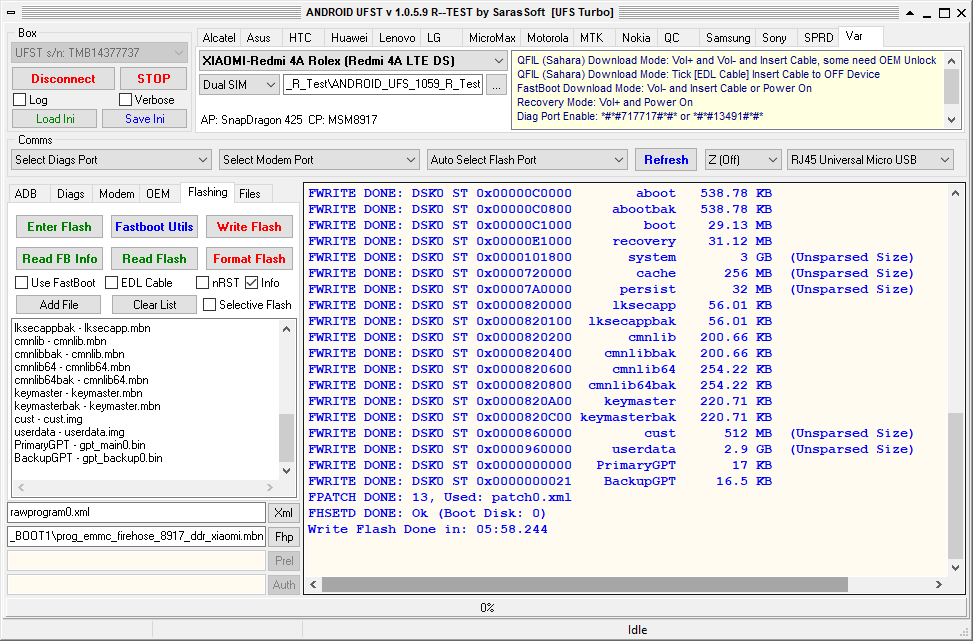This screenshot has height=641, width=973.
Task: Select the LG tab
Action: (434, 38)
